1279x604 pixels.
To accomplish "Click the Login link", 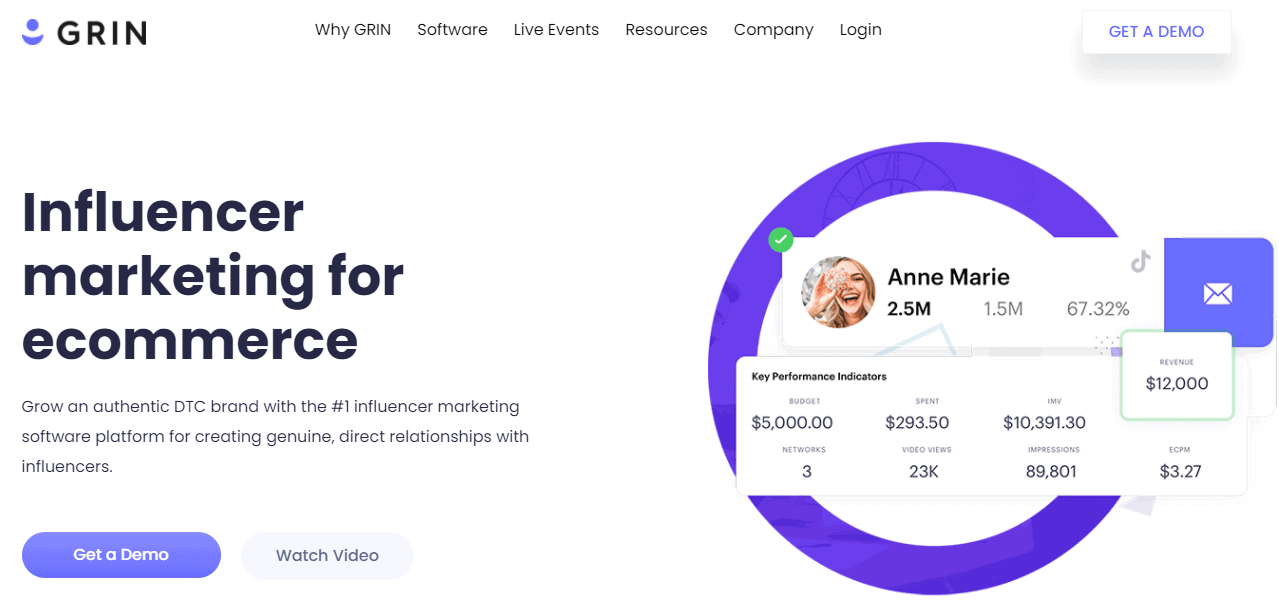I will coord(860,30).
